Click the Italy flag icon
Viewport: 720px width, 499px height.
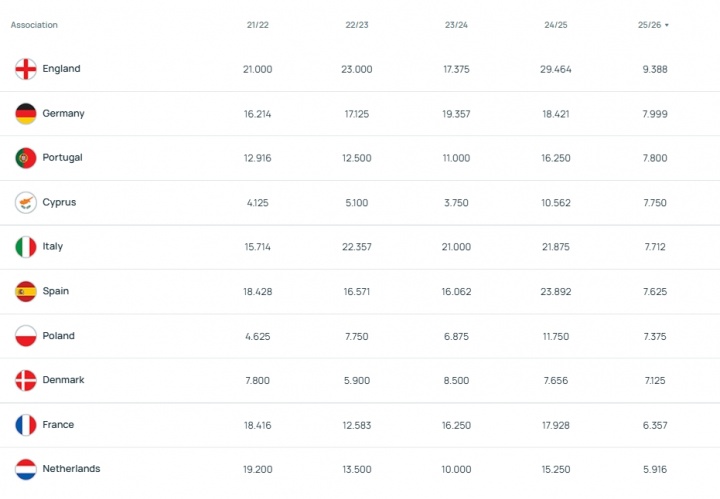(x=26, y=247)
